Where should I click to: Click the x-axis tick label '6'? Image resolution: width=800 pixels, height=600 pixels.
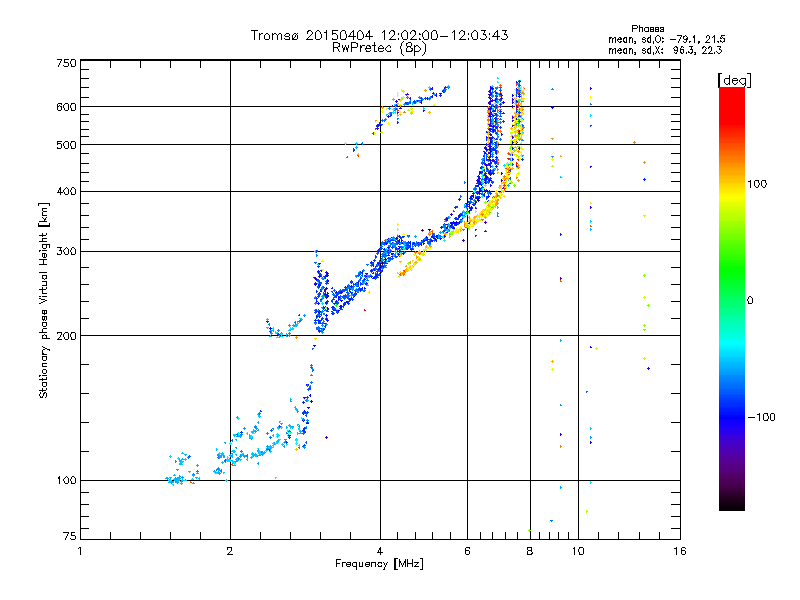(x=467, y=551)
